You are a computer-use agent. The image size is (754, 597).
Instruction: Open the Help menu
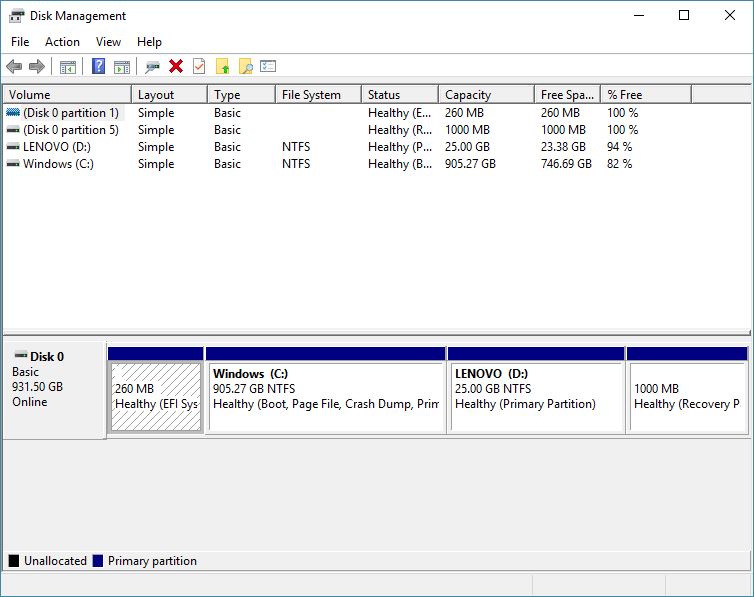pyautogui.click(x=149, y=42)
